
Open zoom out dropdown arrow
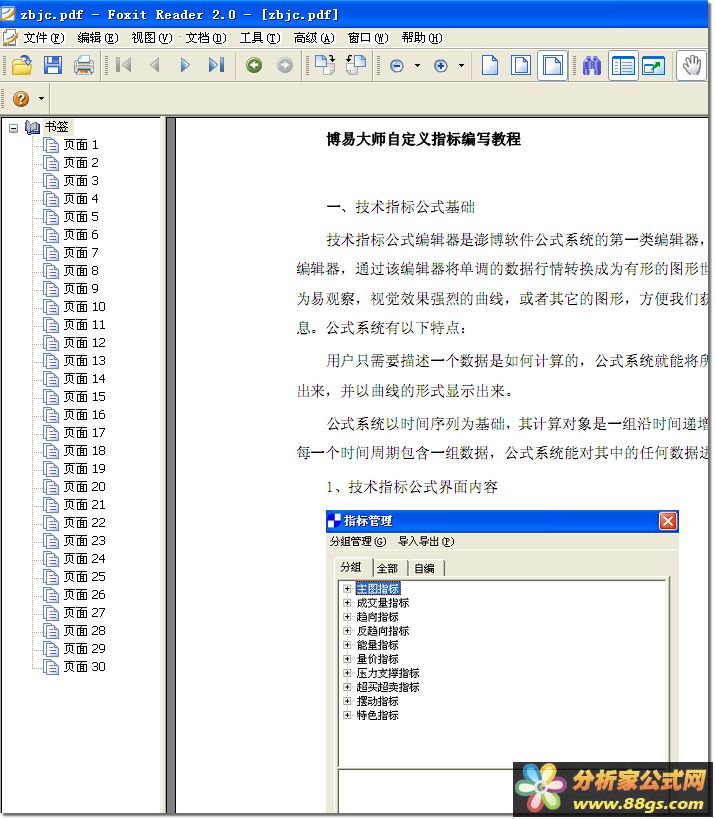pyautogui.click(x=417, y=66)
